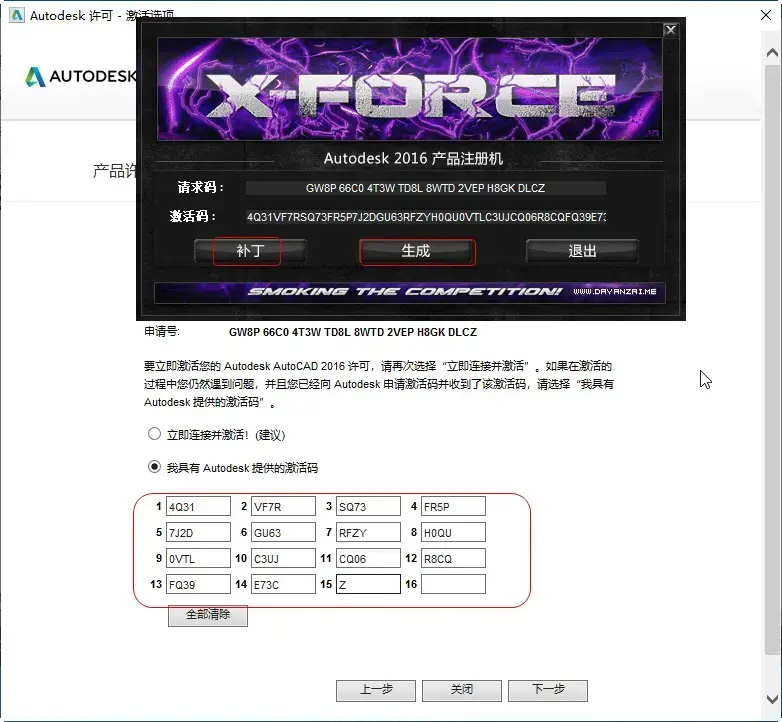This screenshot has height=722, width=782.
Task: Click the paragraph beginning 要立即激活您的 Autodesk AutoCAD 2016
Action: (379, 384)
